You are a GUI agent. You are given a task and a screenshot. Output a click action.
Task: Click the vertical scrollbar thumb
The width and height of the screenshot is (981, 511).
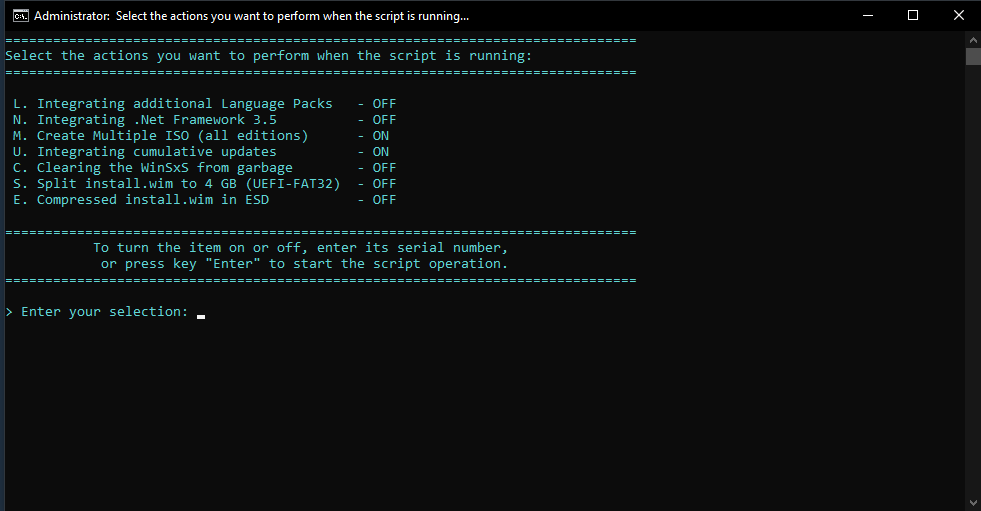pyautogui.click(x=973, y=56)
